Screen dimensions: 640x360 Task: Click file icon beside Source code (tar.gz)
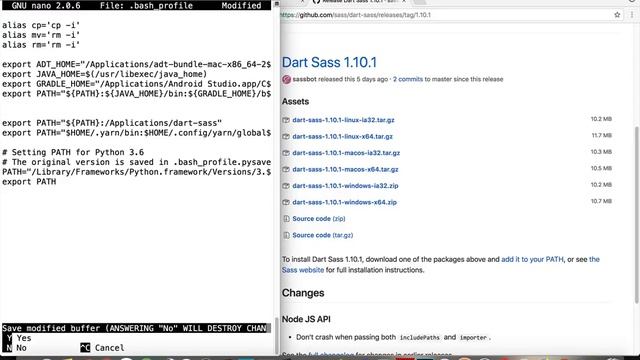[286, 235]
